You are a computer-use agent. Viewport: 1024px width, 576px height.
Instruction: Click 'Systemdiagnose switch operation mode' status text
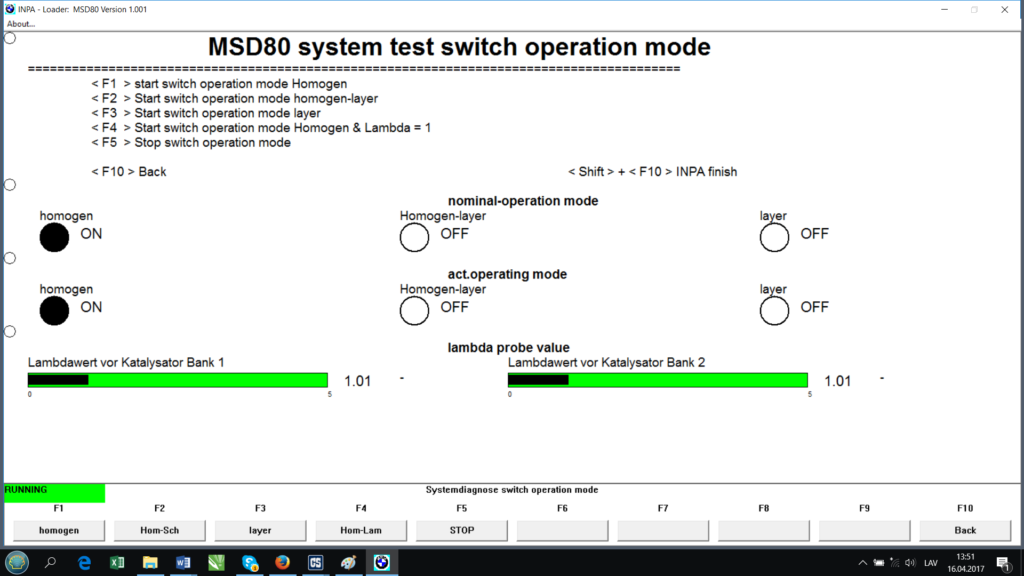coord(512,490)
